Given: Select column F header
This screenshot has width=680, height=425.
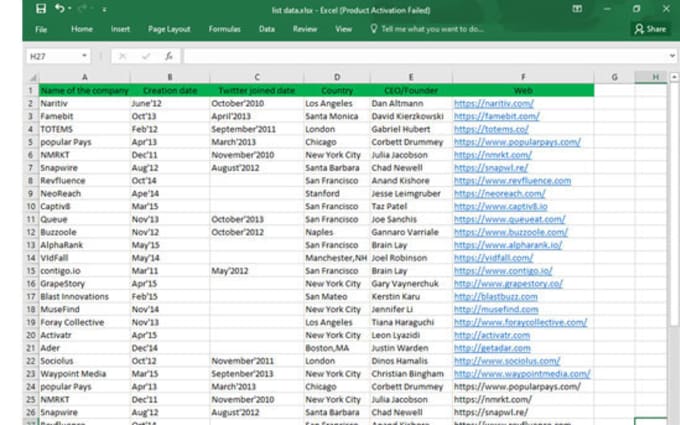Looking at the screenshot, I should [x=523, y=77].
